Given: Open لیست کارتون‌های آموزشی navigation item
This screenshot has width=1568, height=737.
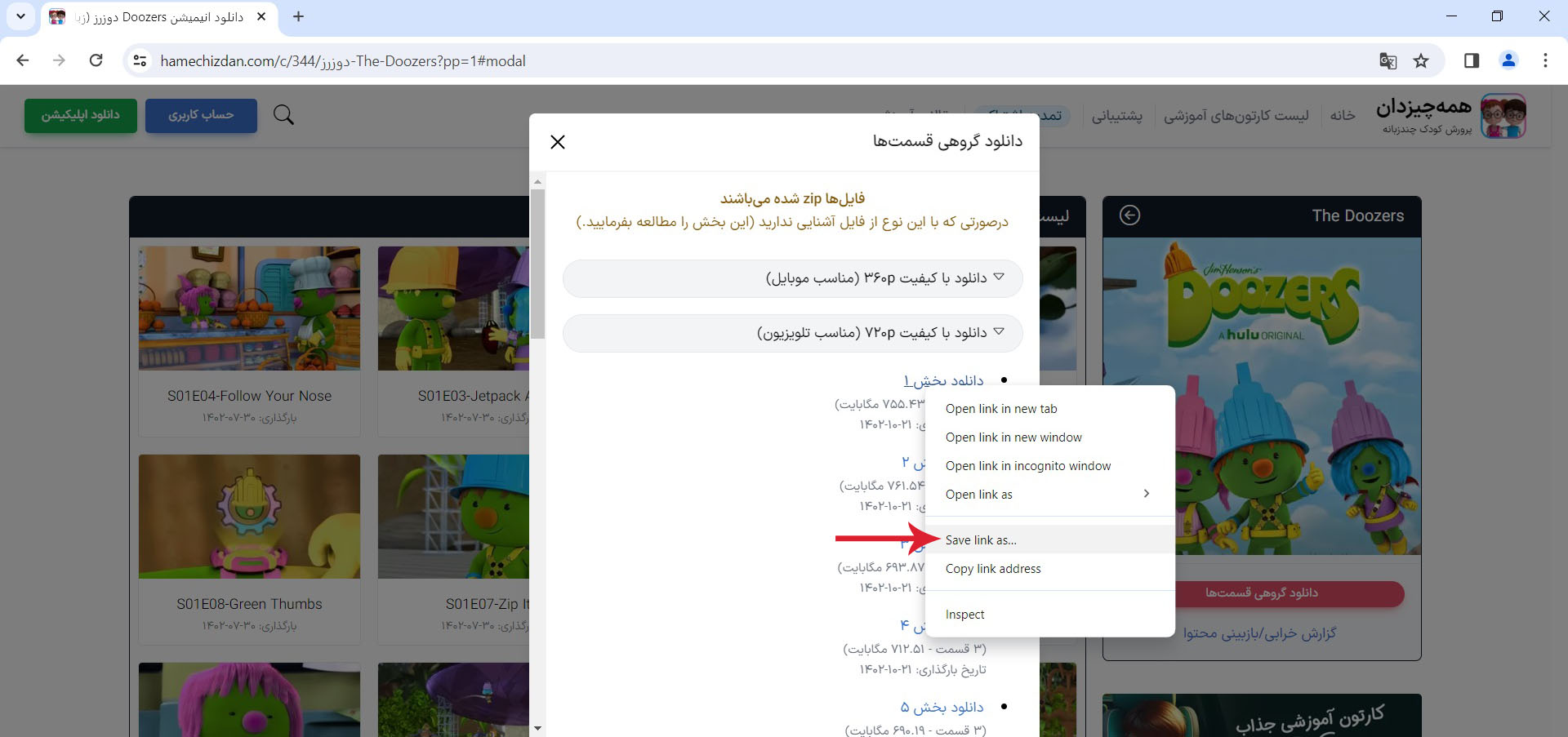Looking at the screenshot, I should coord(1236,115).
